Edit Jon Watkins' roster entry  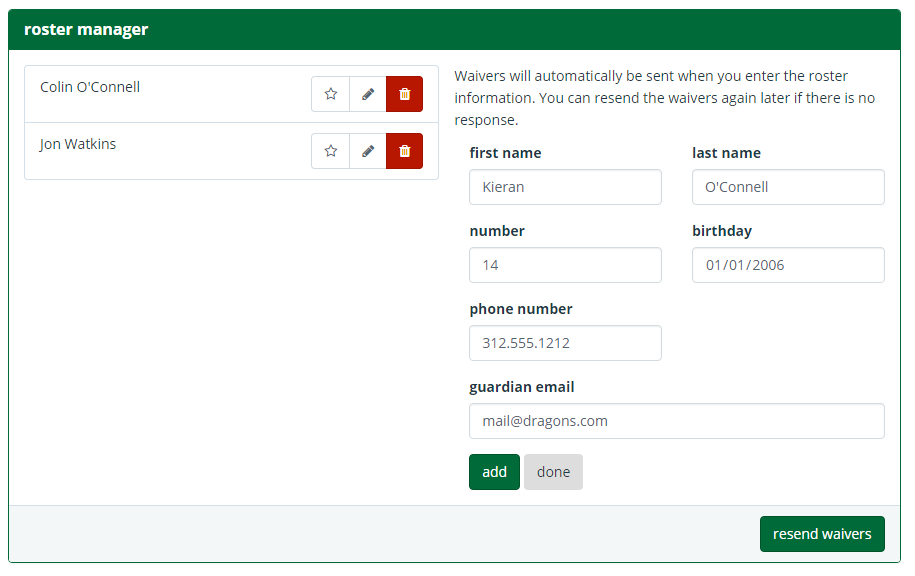point(368,151)
